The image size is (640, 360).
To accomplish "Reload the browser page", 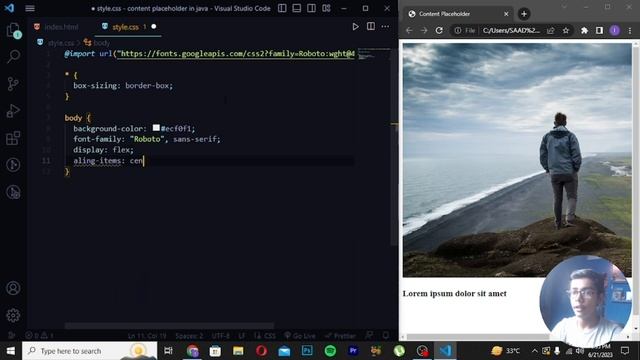I will click(x=439, y=30).
